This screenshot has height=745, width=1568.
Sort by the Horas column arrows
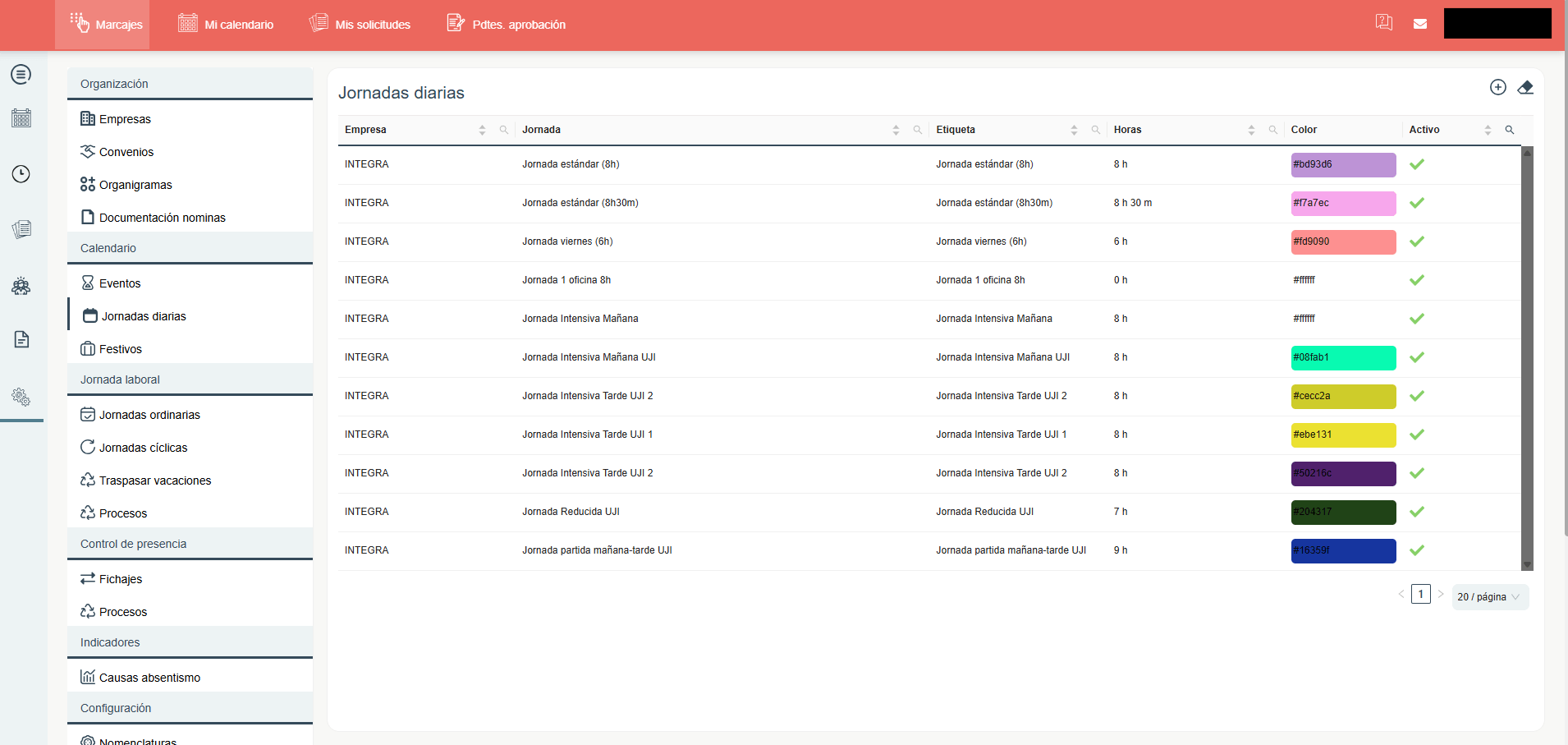pyautogui.click(x=1250, y=130)
